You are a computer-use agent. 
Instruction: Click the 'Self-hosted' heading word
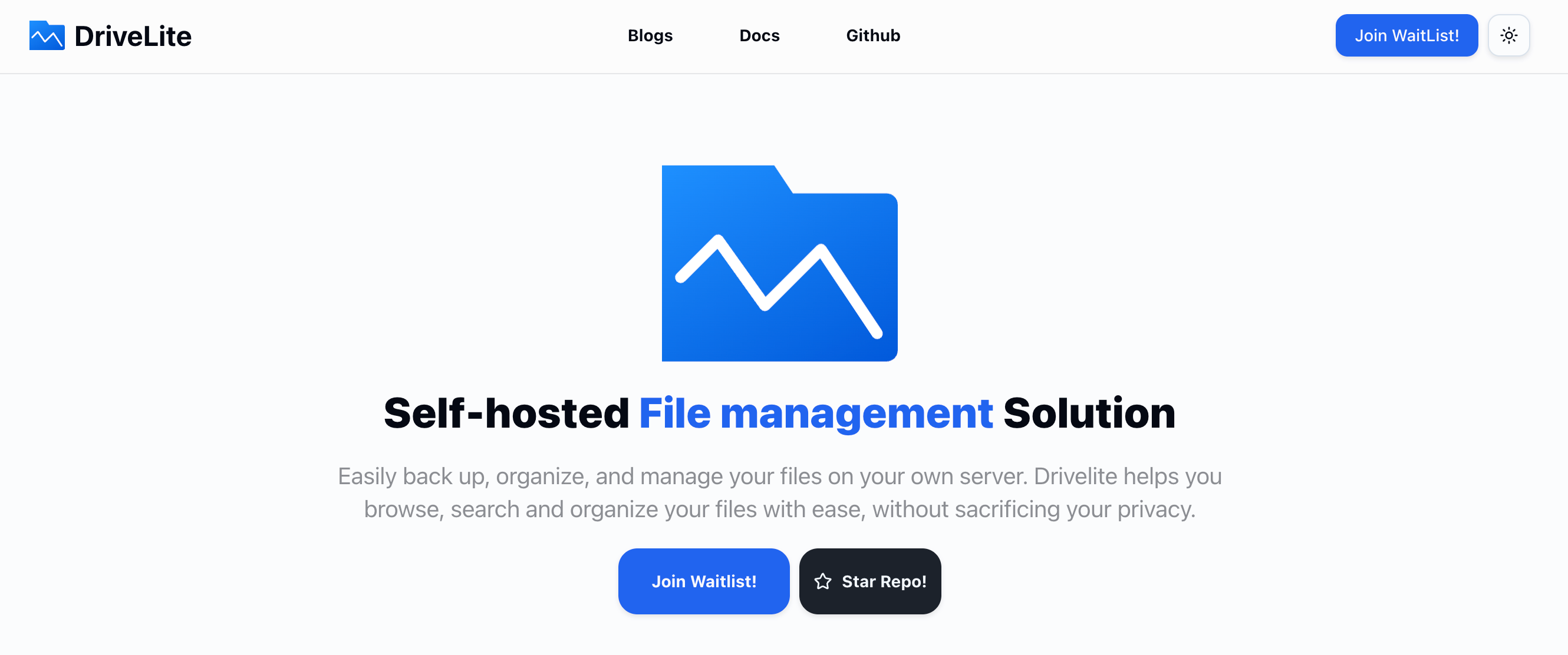506,413
